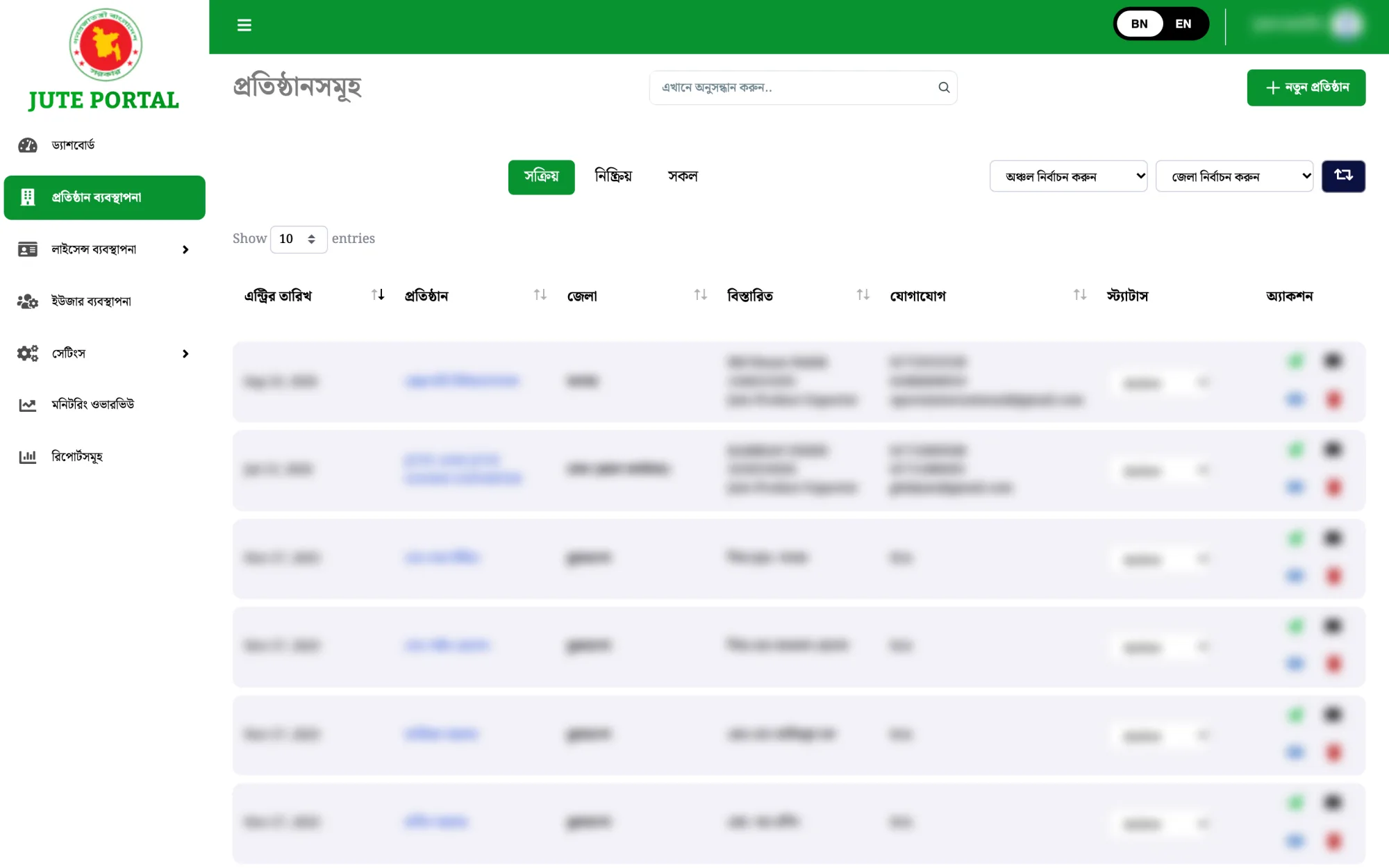
Task: Open the অঞ্চল নির্বাচন করুন dropdown
Action: click(1068, 176)
